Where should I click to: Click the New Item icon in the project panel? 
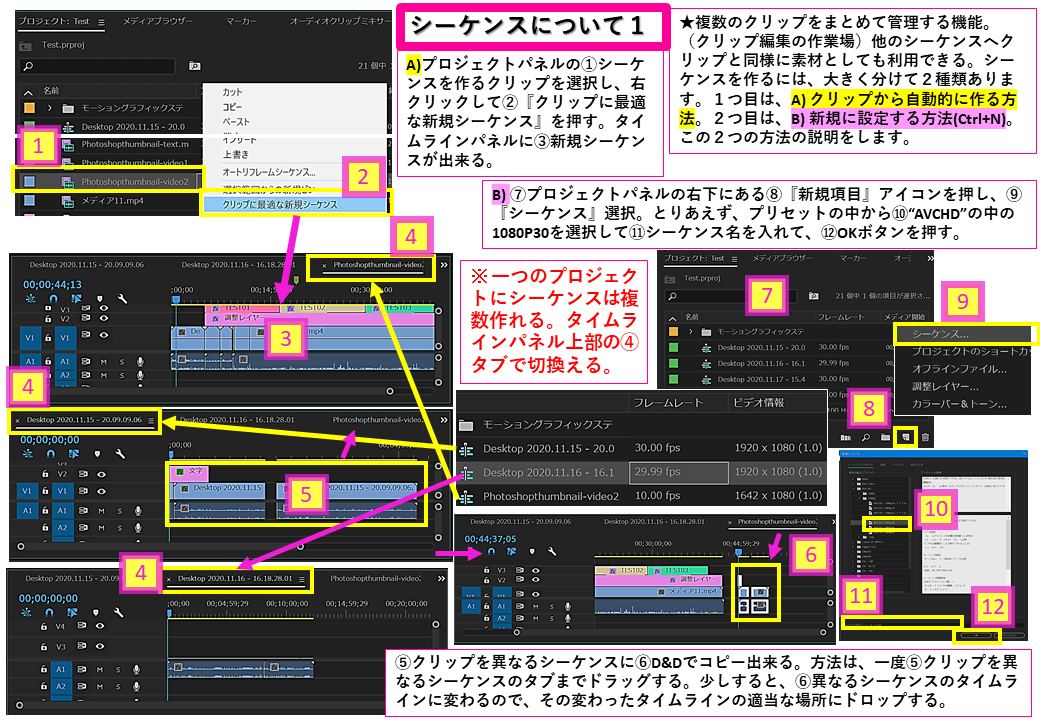coord(904,437)
